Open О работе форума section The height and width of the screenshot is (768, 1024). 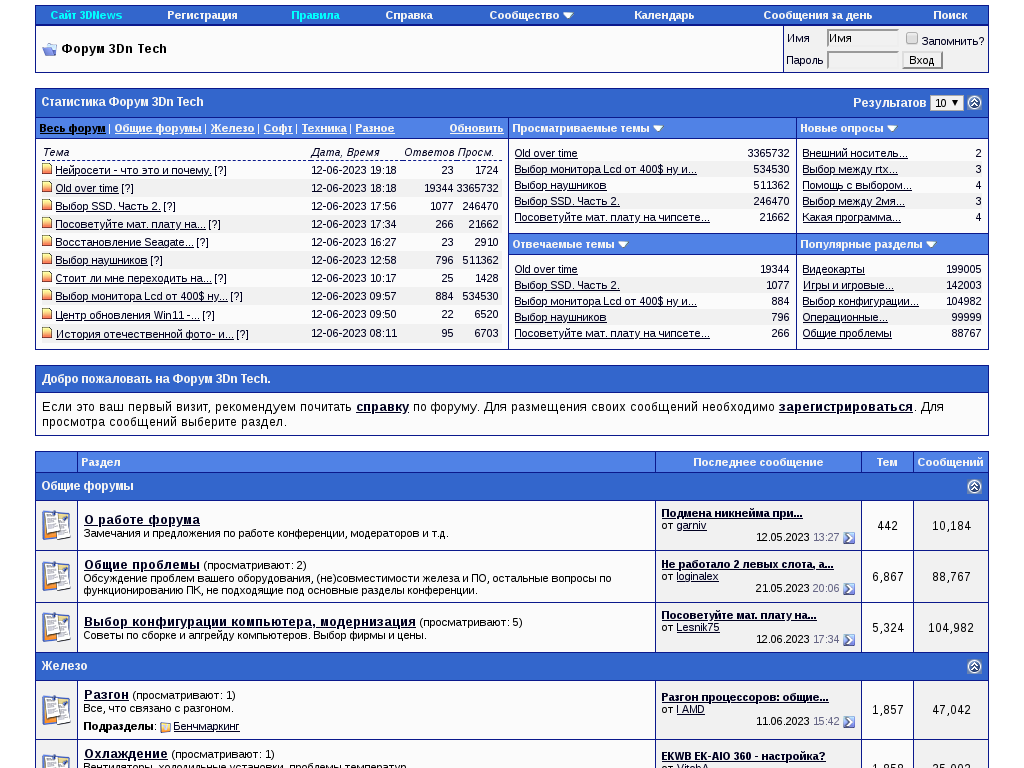click(x=142, y=520)
